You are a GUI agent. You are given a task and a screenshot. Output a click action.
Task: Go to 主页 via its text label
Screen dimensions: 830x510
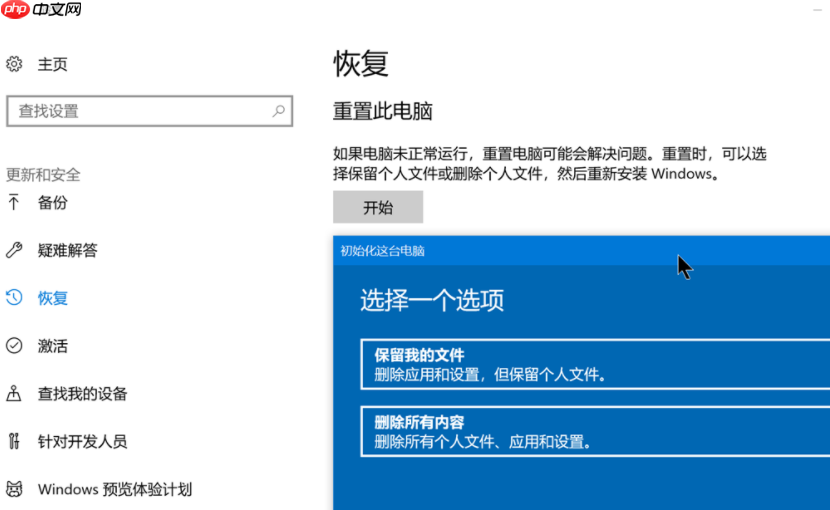tap(53, 64)
